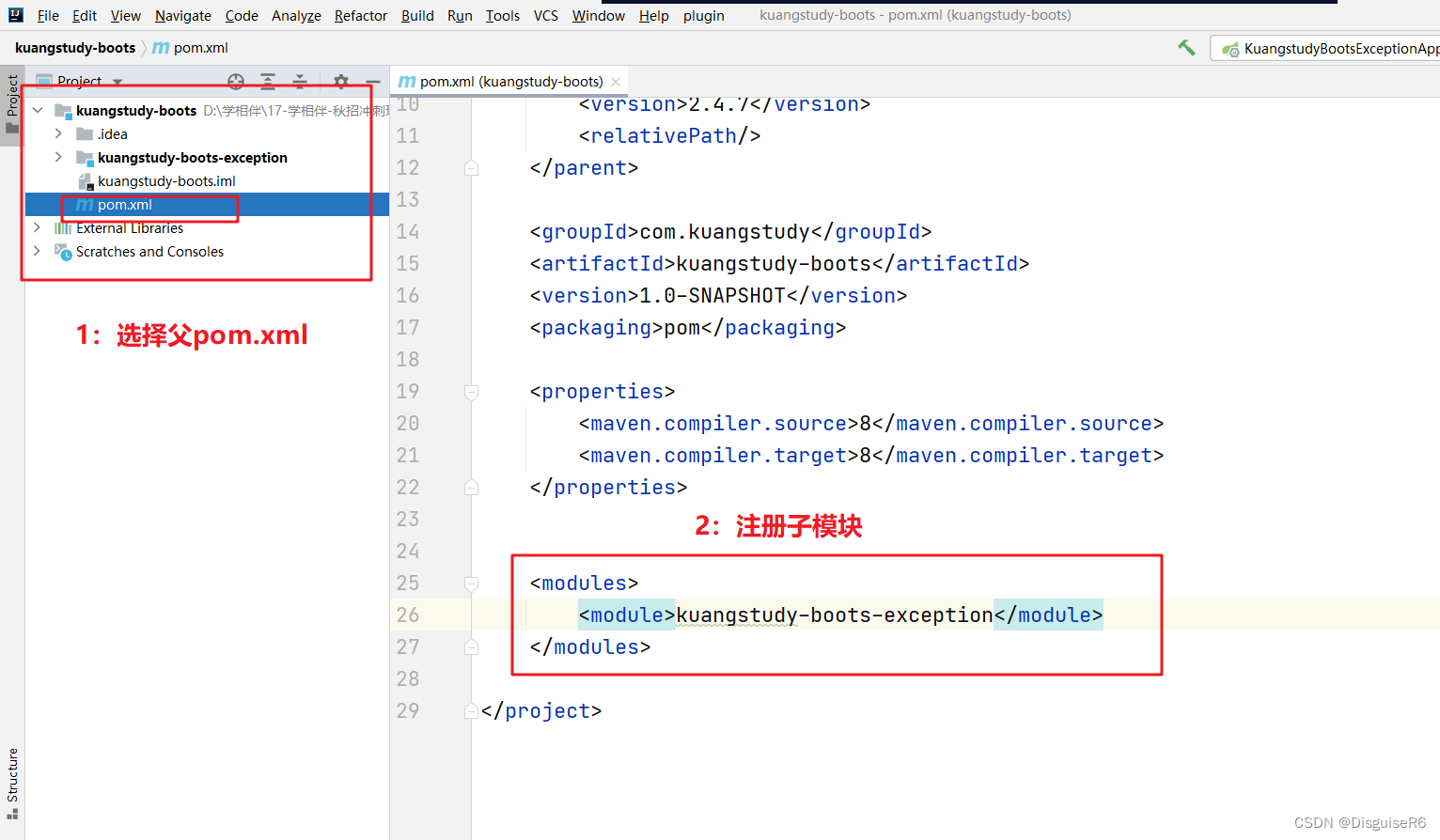Click pom.xml in the breadcrumb bar

pyautogui.click(x=191, y=48)
